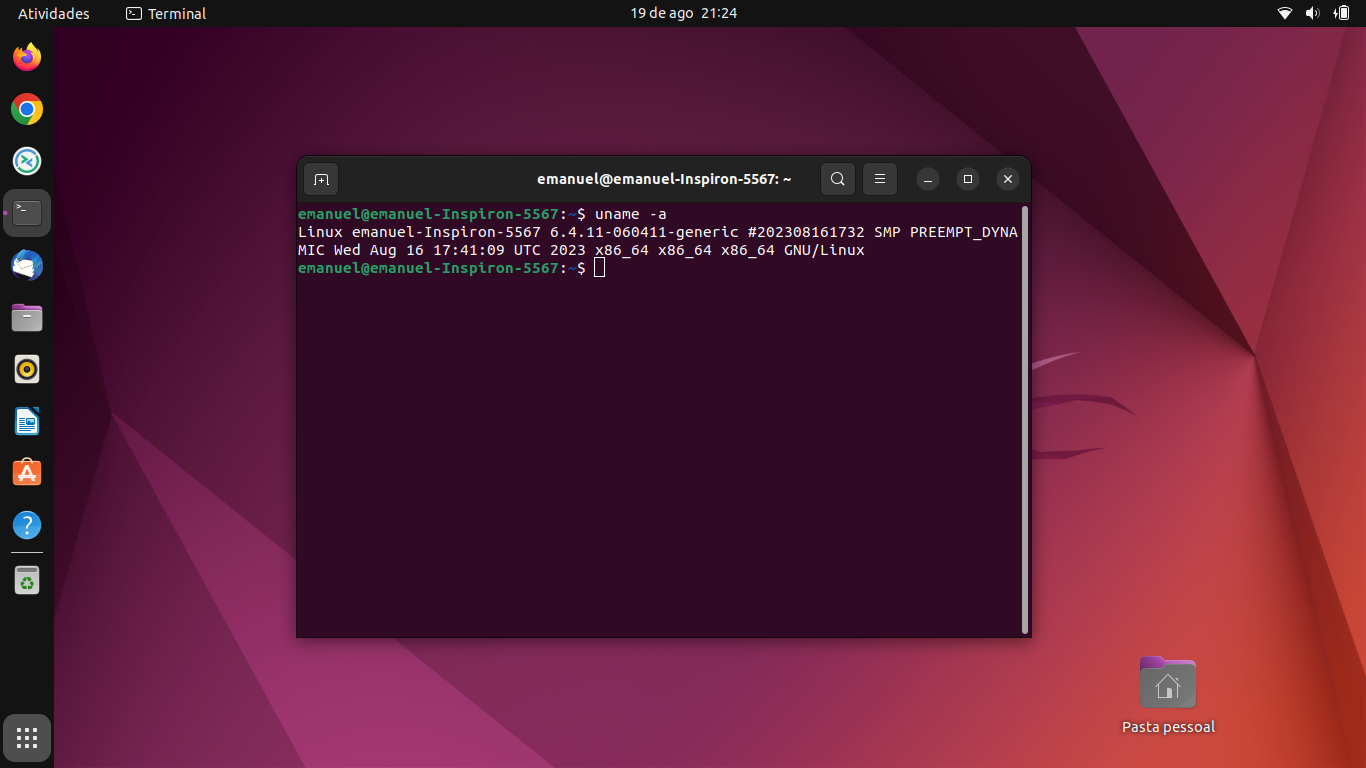Viewport: 1366px width, 768px height.
Task: Open the clock and calendar panel
Action: (x=684, y=14)
